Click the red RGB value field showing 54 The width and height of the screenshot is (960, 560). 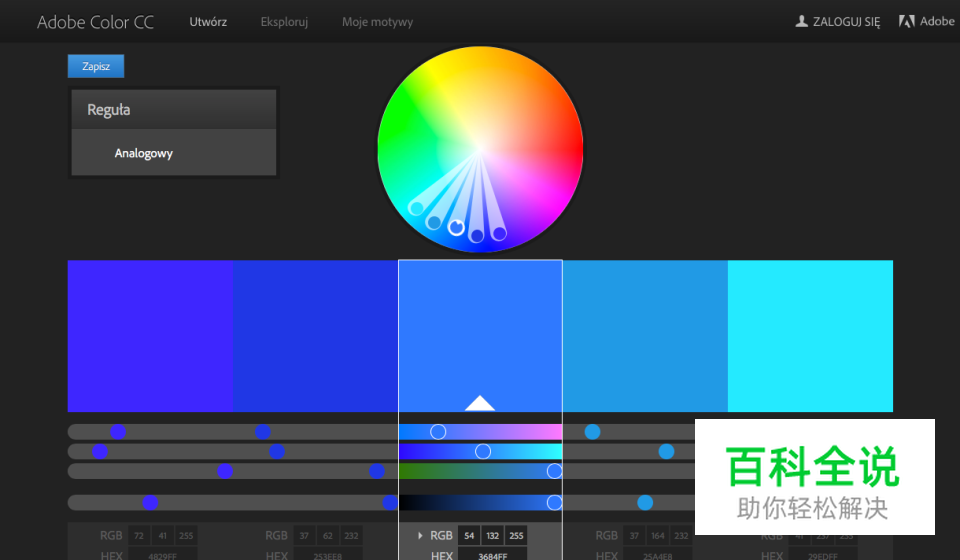(x=469, y=536)
